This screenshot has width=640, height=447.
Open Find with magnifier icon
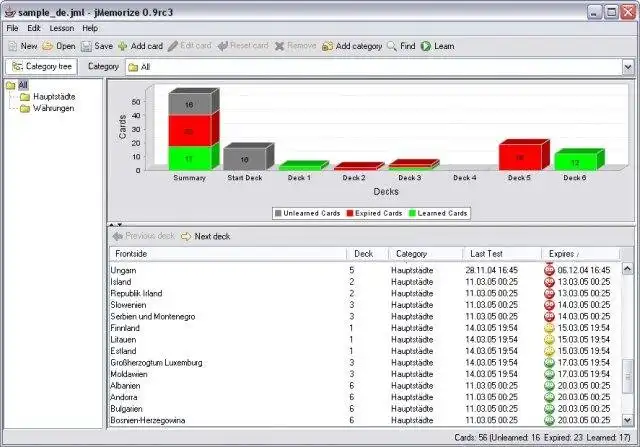coord(392,46)
